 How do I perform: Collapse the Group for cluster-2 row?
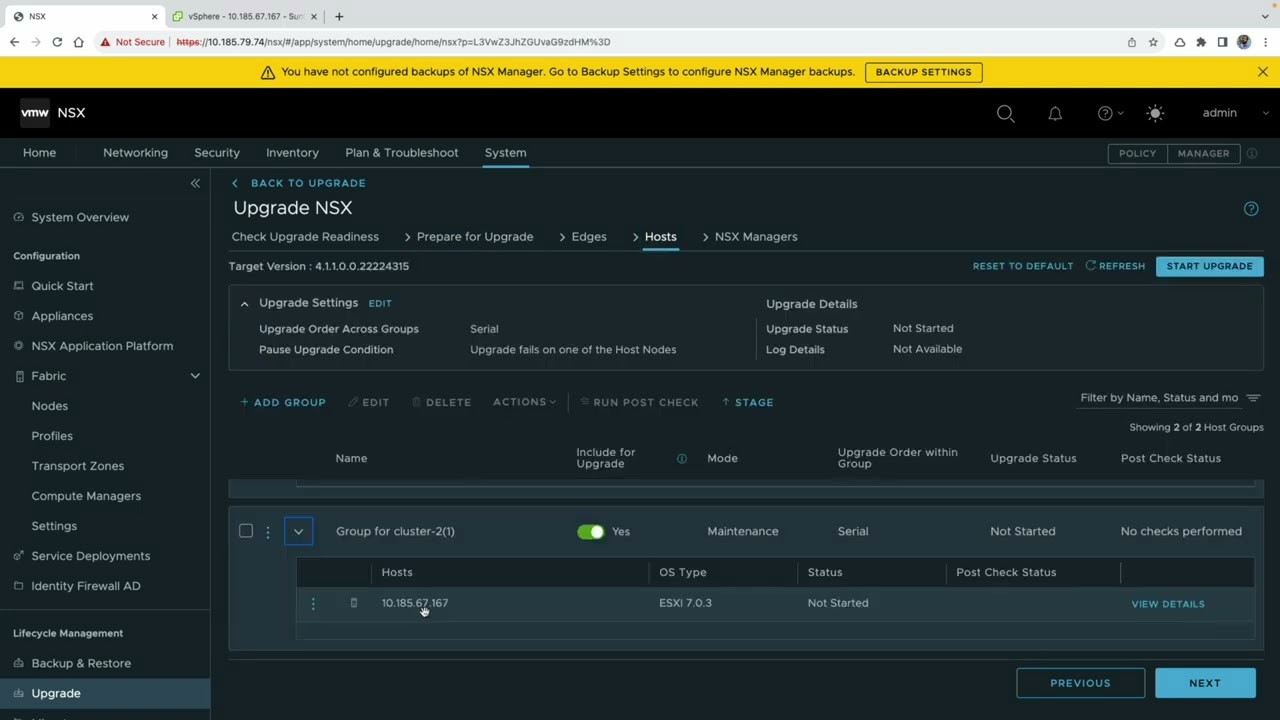(298, 532)
